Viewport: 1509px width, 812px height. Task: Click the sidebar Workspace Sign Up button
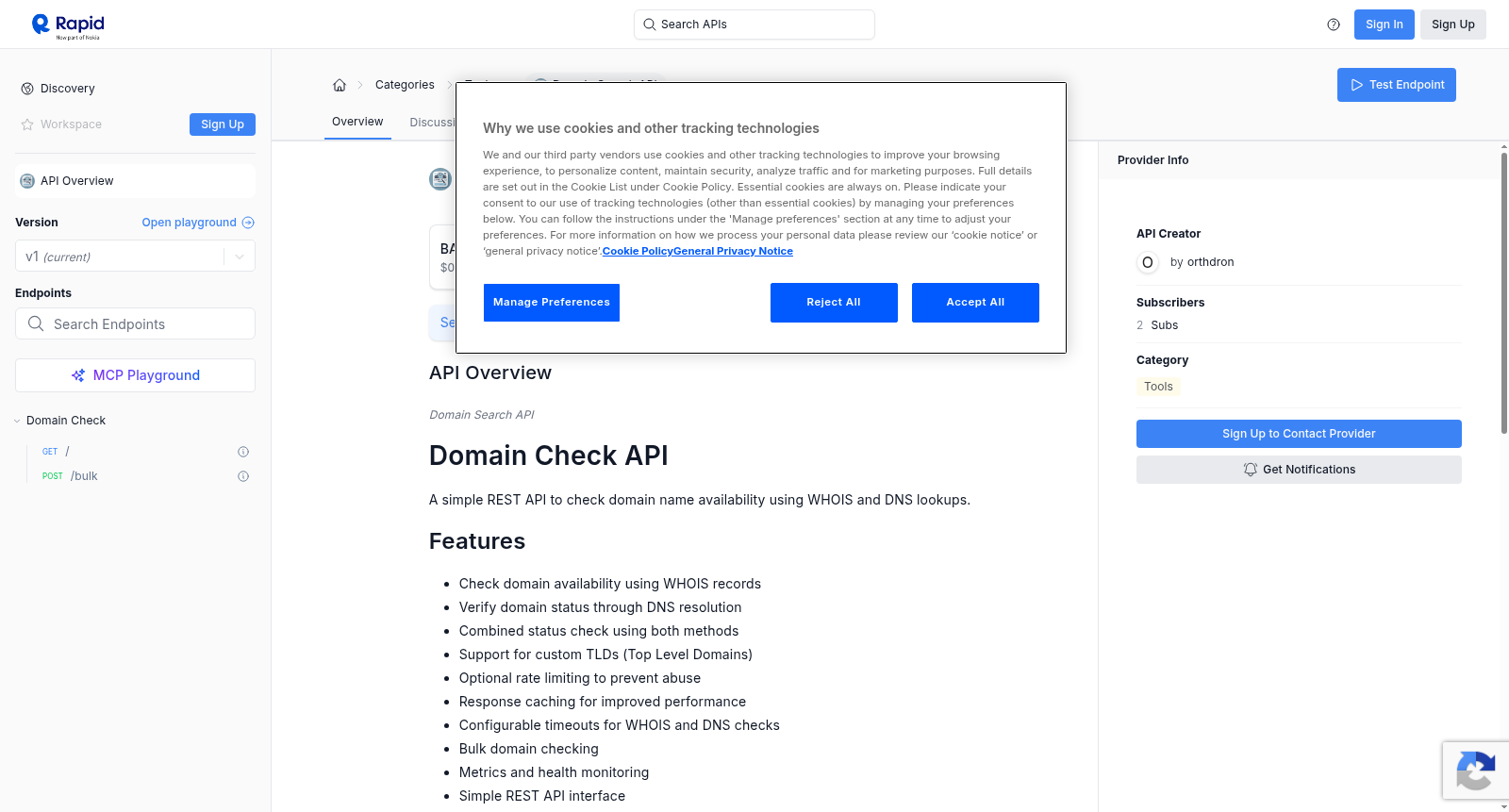coord(223,124)
